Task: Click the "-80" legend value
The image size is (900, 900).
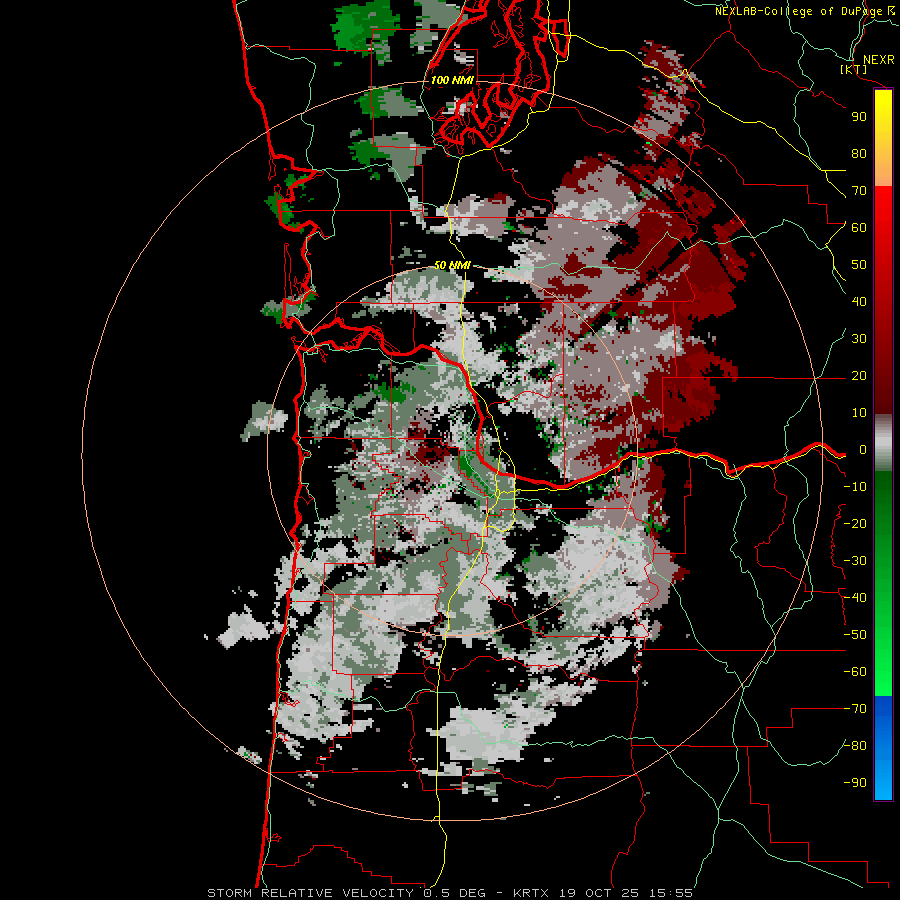Action: click(x=855, y=746)
